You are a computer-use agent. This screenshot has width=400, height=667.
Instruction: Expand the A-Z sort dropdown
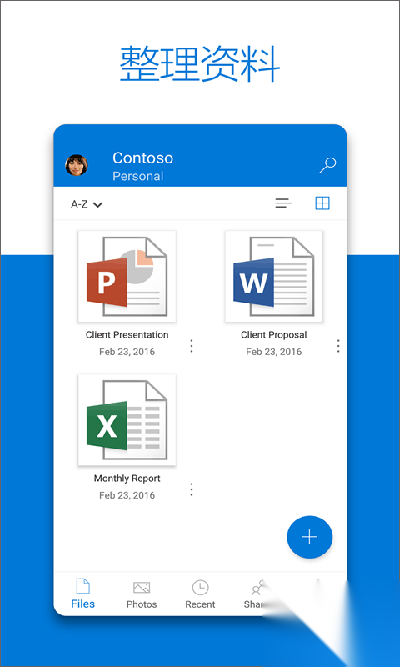click(86, 205)
